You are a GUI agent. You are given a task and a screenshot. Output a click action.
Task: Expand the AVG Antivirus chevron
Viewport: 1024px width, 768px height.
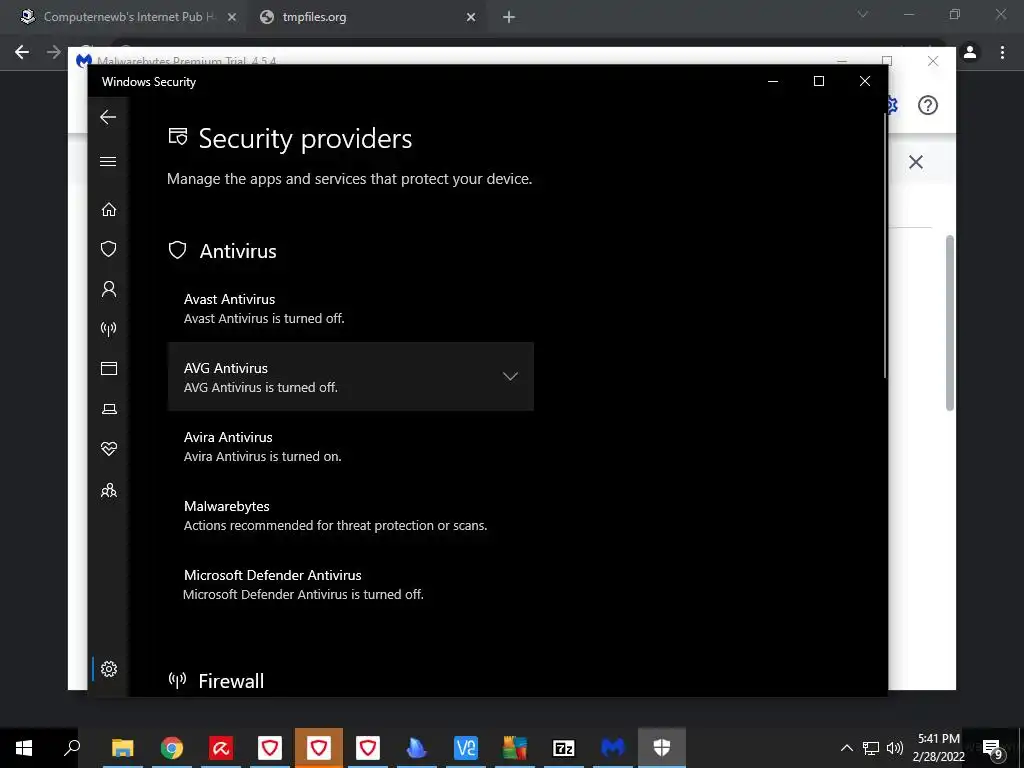(x=510, y=376)
